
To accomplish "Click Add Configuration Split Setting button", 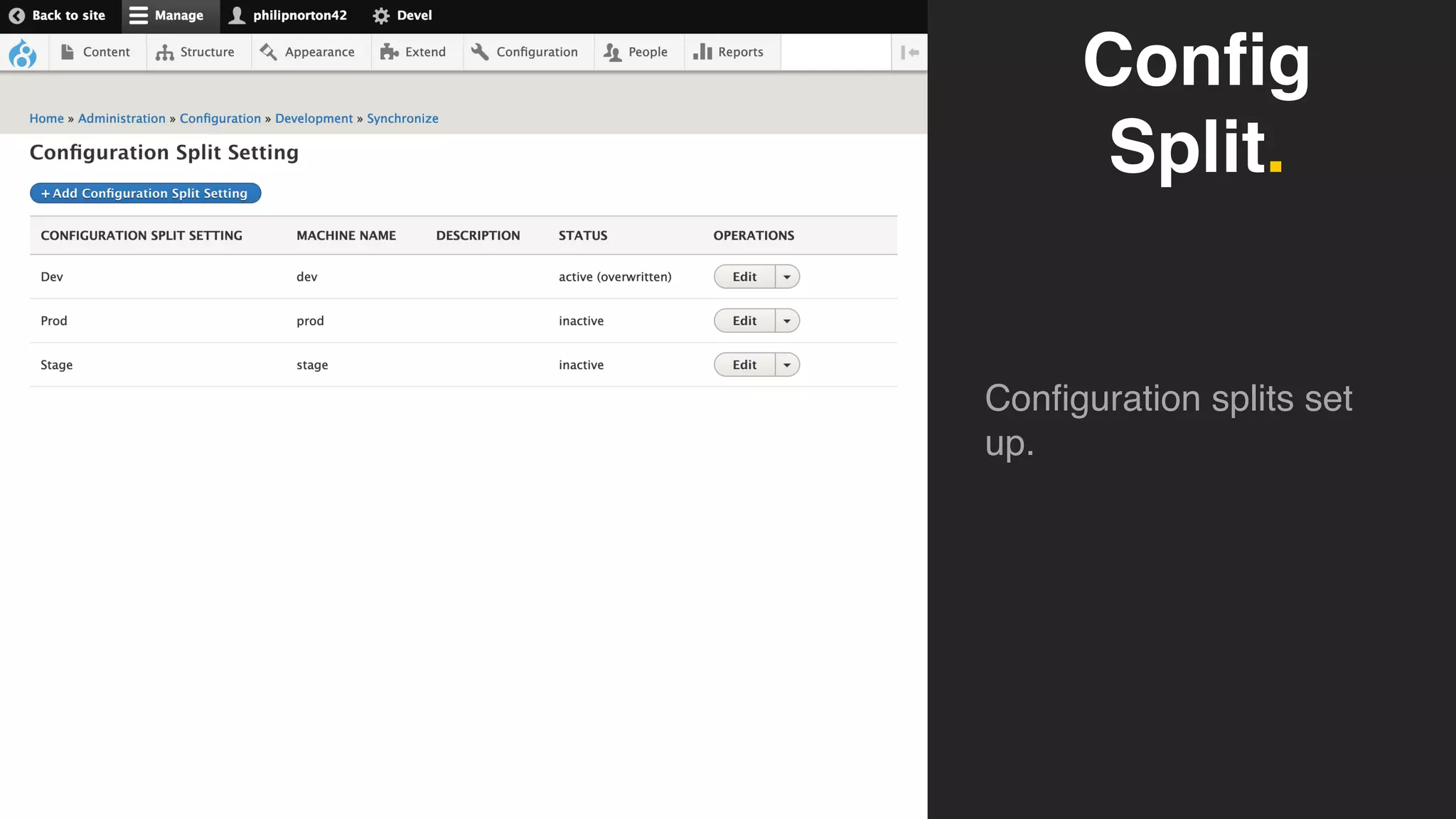I will 145,193.
